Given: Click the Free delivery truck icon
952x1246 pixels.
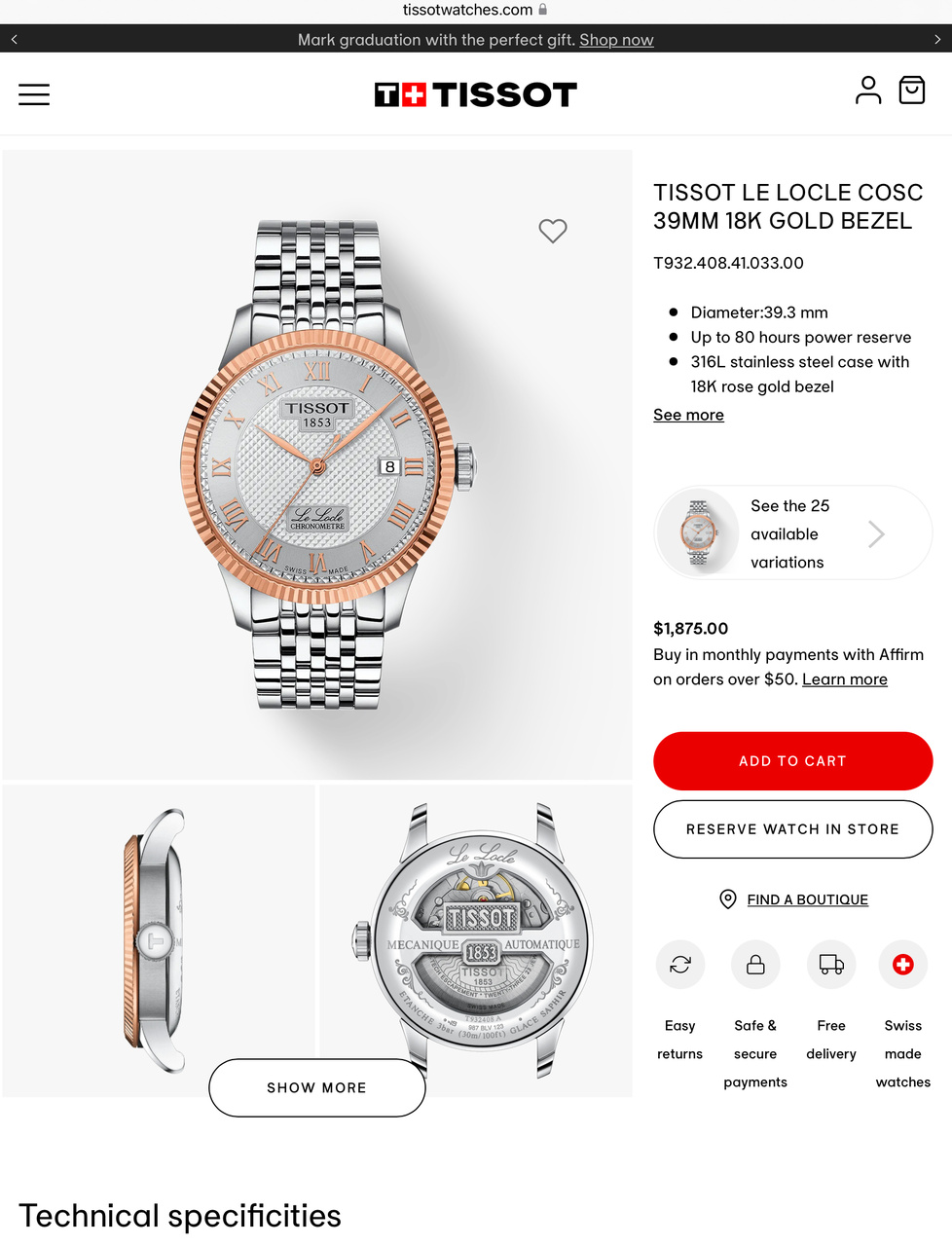Looking at the screenshot, I should (831, 965).
